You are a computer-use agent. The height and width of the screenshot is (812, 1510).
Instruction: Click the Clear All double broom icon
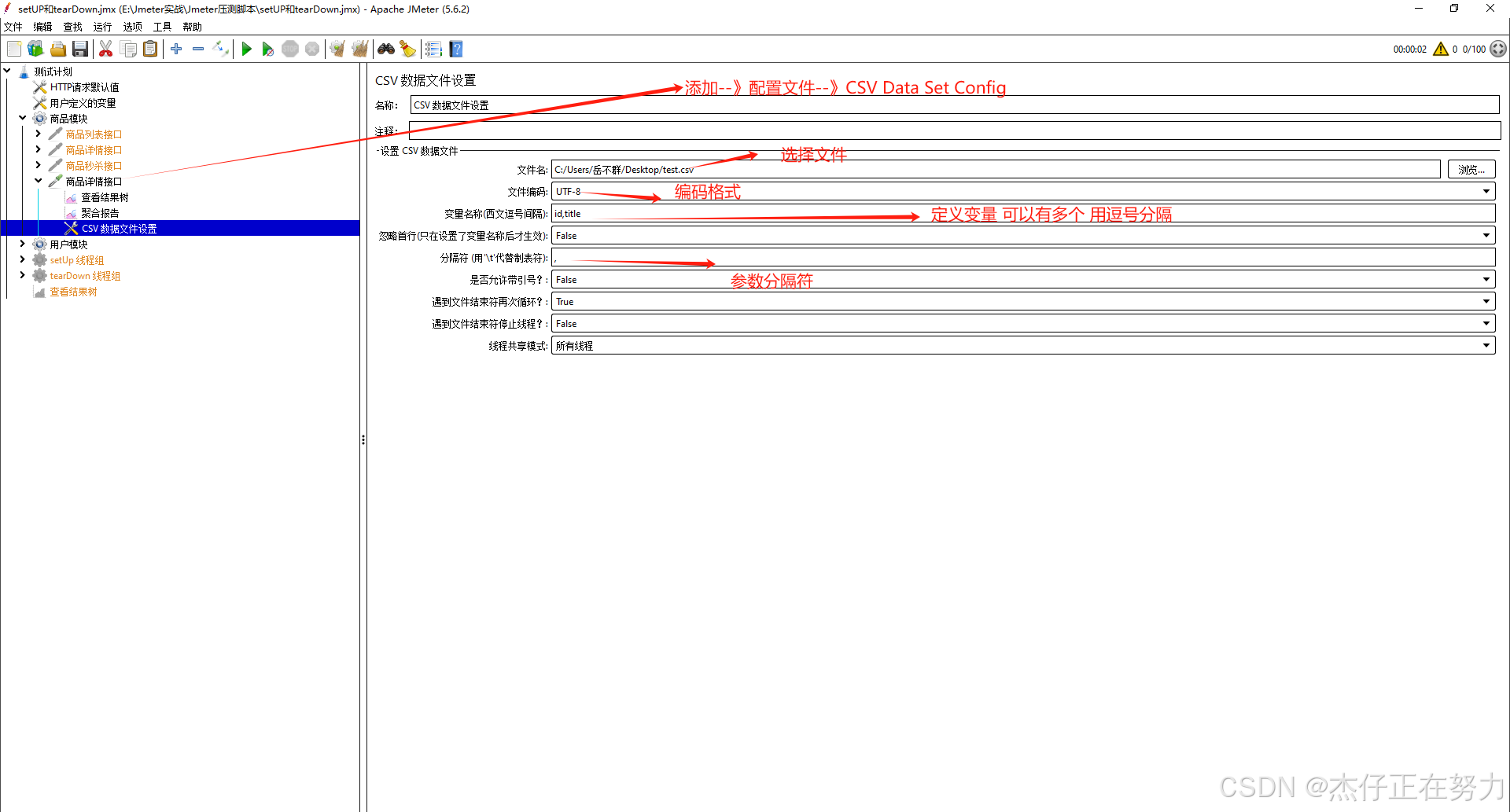[359, 49]
